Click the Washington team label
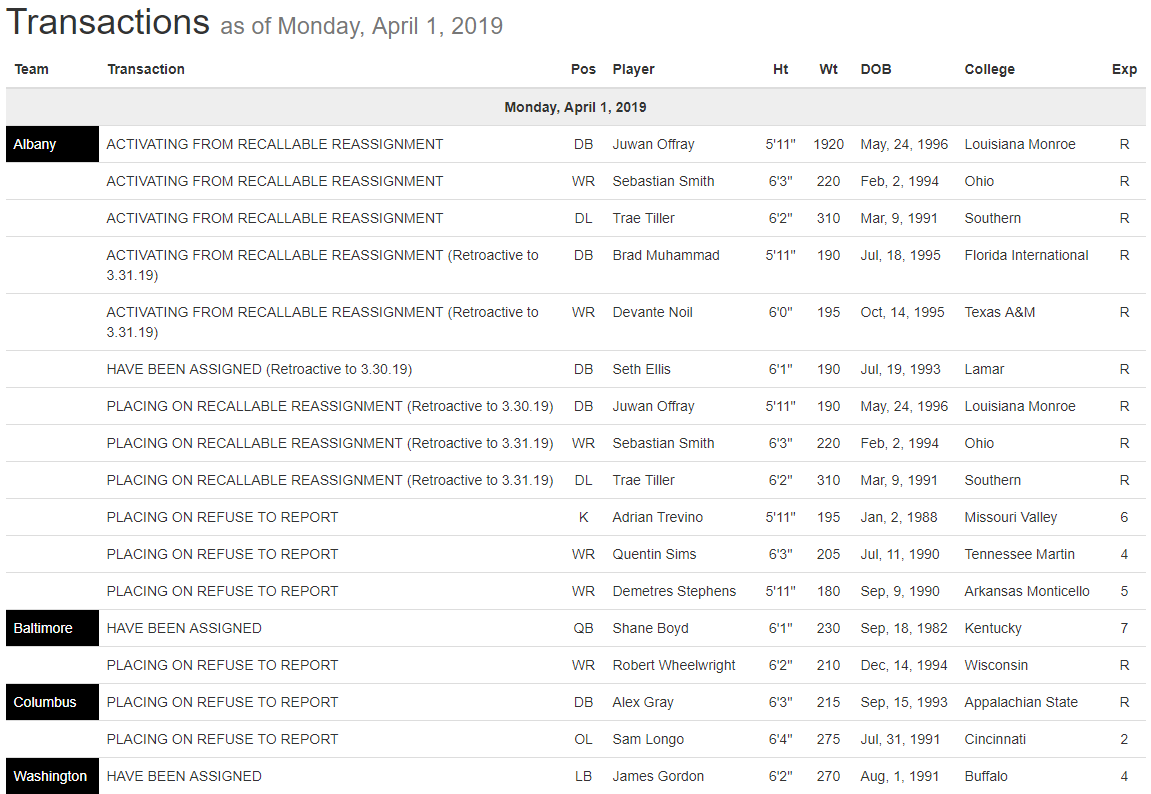The image size is (1151, 794). pyautogui.click(x=50, y=776)
